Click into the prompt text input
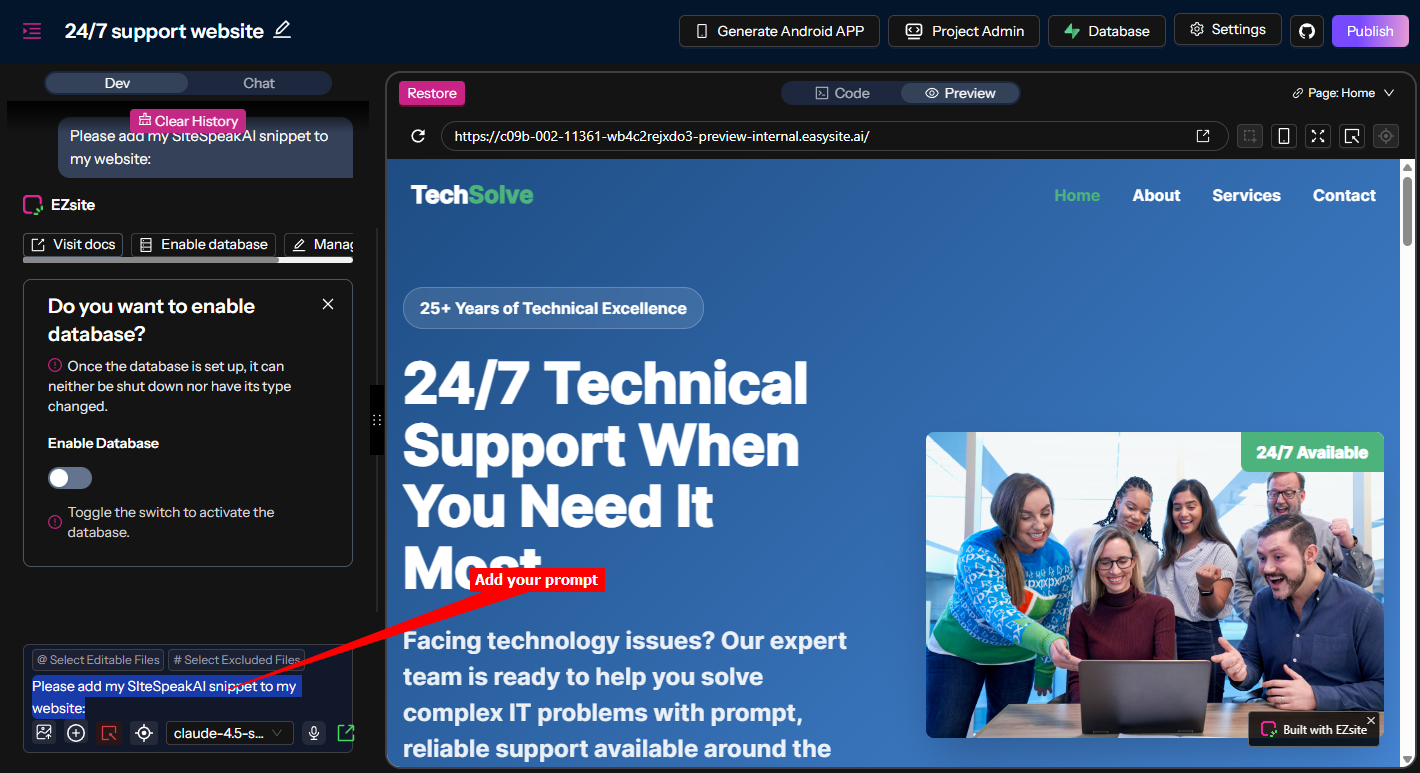Viewport: 1420px width, 773px height. [188, 697]
